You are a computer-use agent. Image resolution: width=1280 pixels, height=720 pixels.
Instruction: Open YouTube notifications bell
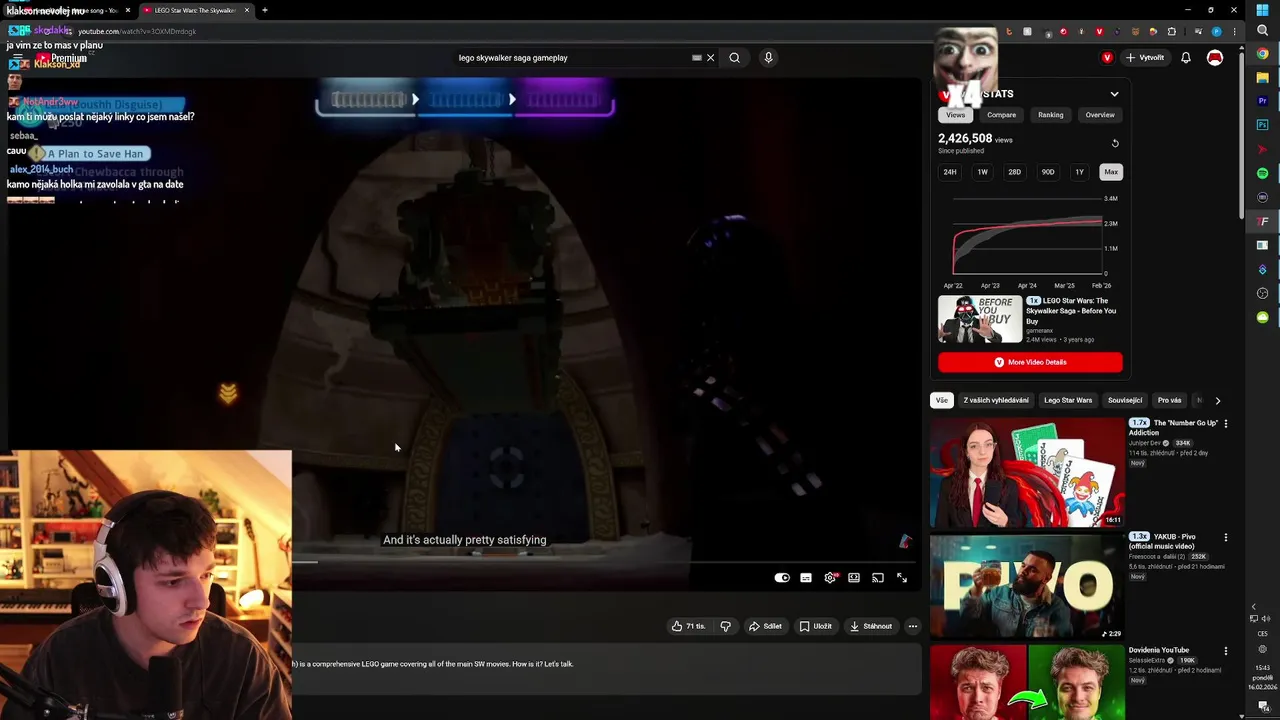click(x=1186, y=58)
